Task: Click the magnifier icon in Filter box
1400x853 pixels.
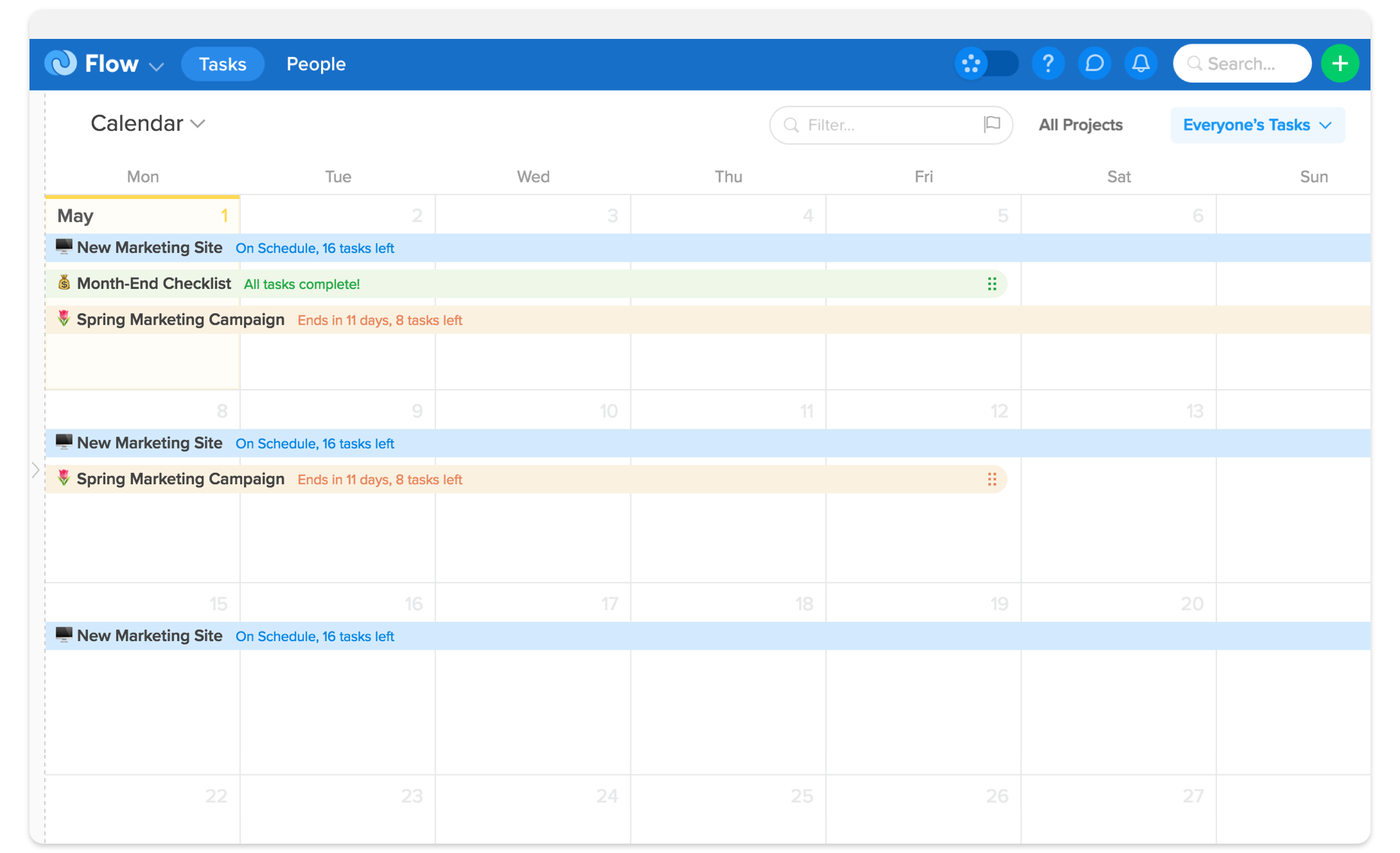Action: tap(791, 125)
